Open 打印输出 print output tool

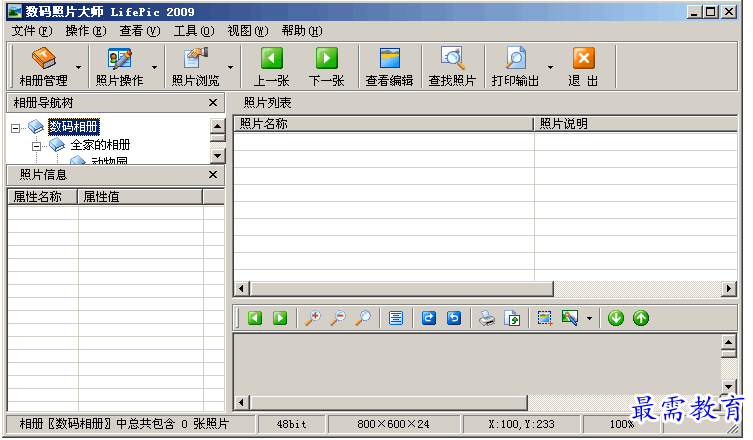click(515, 66)
